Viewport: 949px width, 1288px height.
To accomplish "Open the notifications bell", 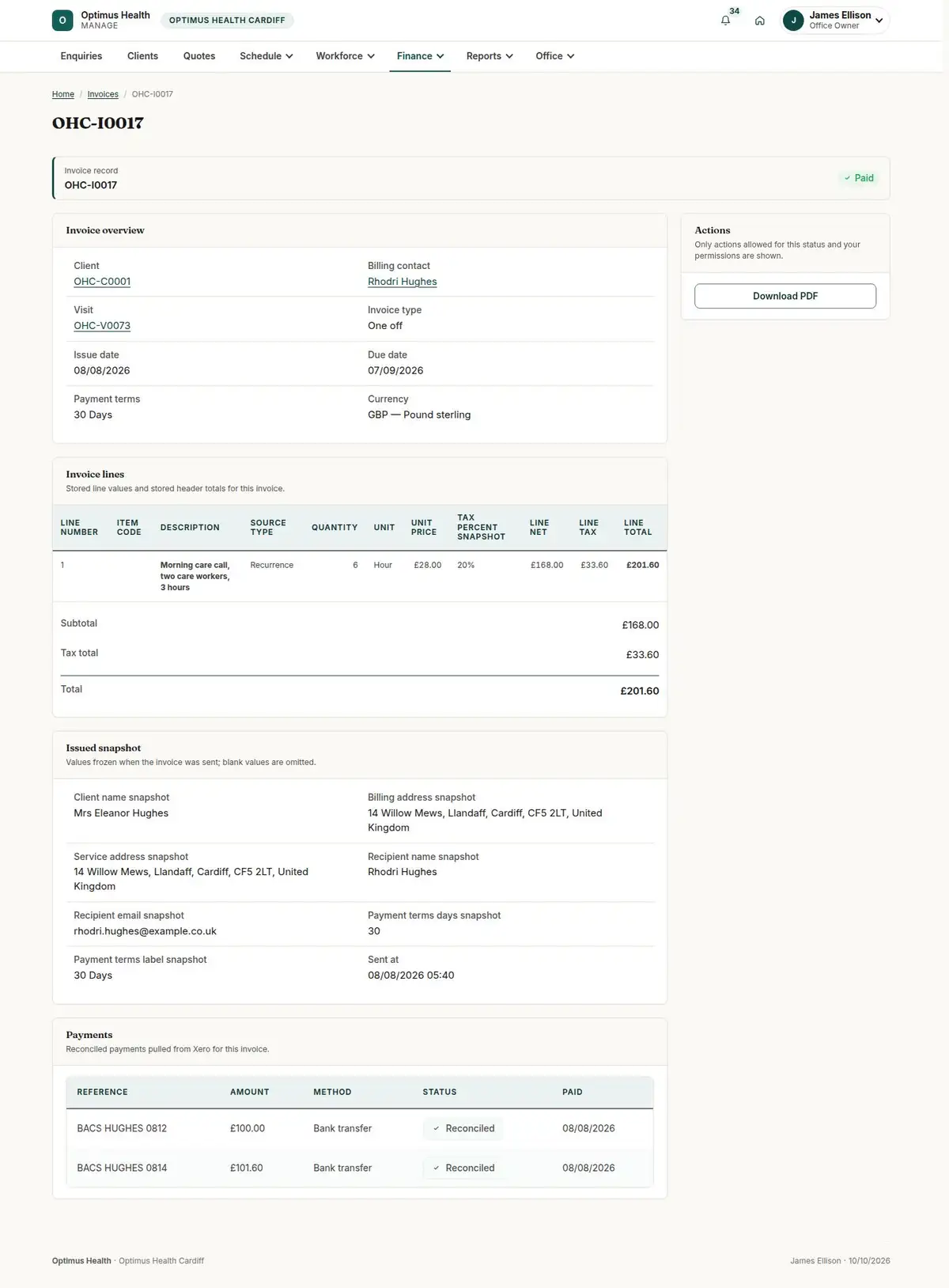I will tap(725, 21).
